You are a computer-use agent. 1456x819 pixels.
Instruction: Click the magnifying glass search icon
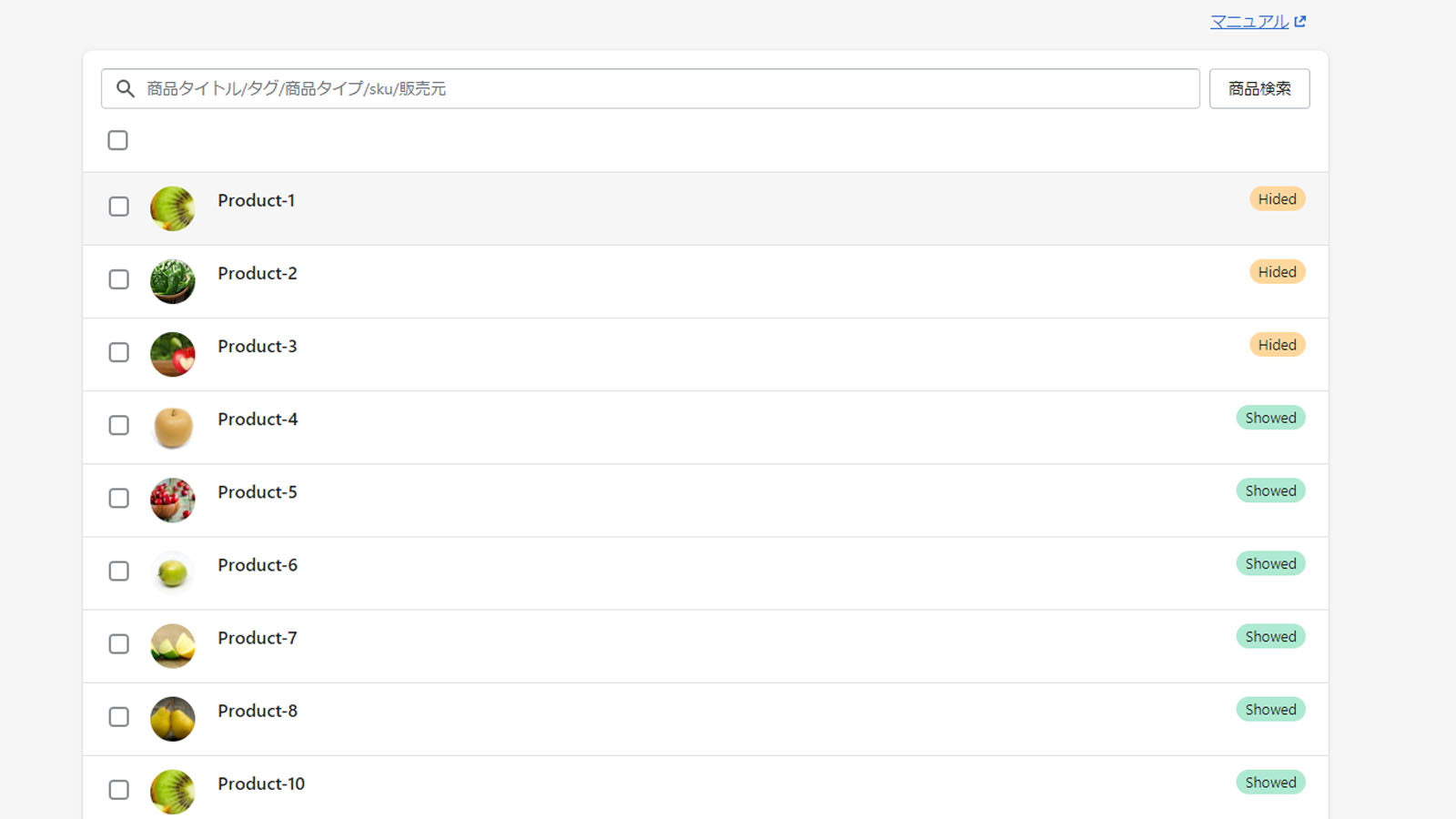126,88
